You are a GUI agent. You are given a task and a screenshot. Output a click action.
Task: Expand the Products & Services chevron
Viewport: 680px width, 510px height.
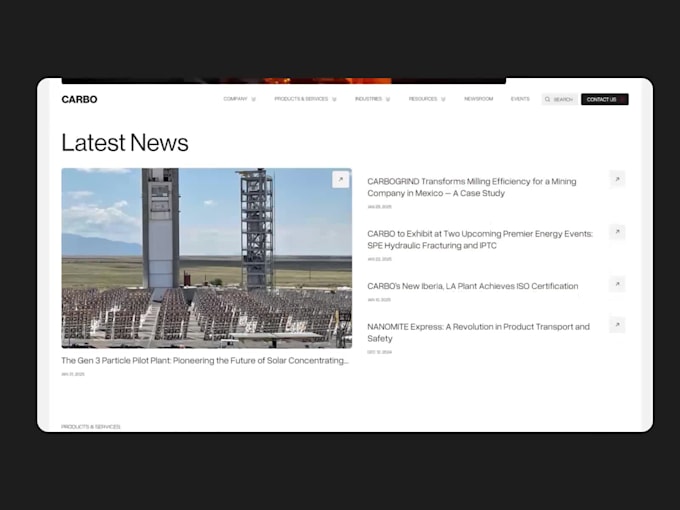point(334,99)
